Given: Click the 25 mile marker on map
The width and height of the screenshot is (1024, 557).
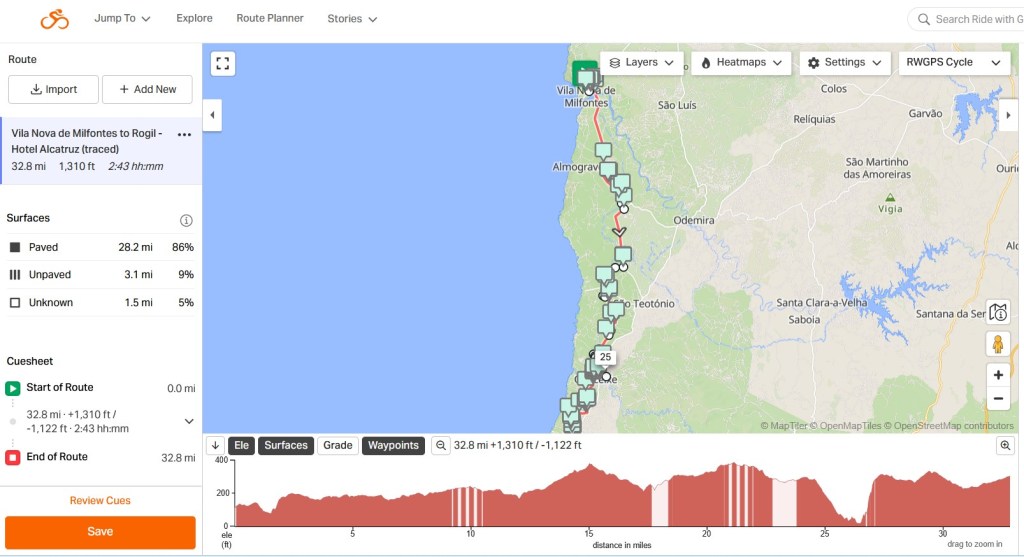Looking at the screenshot, I should [x=605, y=357].
